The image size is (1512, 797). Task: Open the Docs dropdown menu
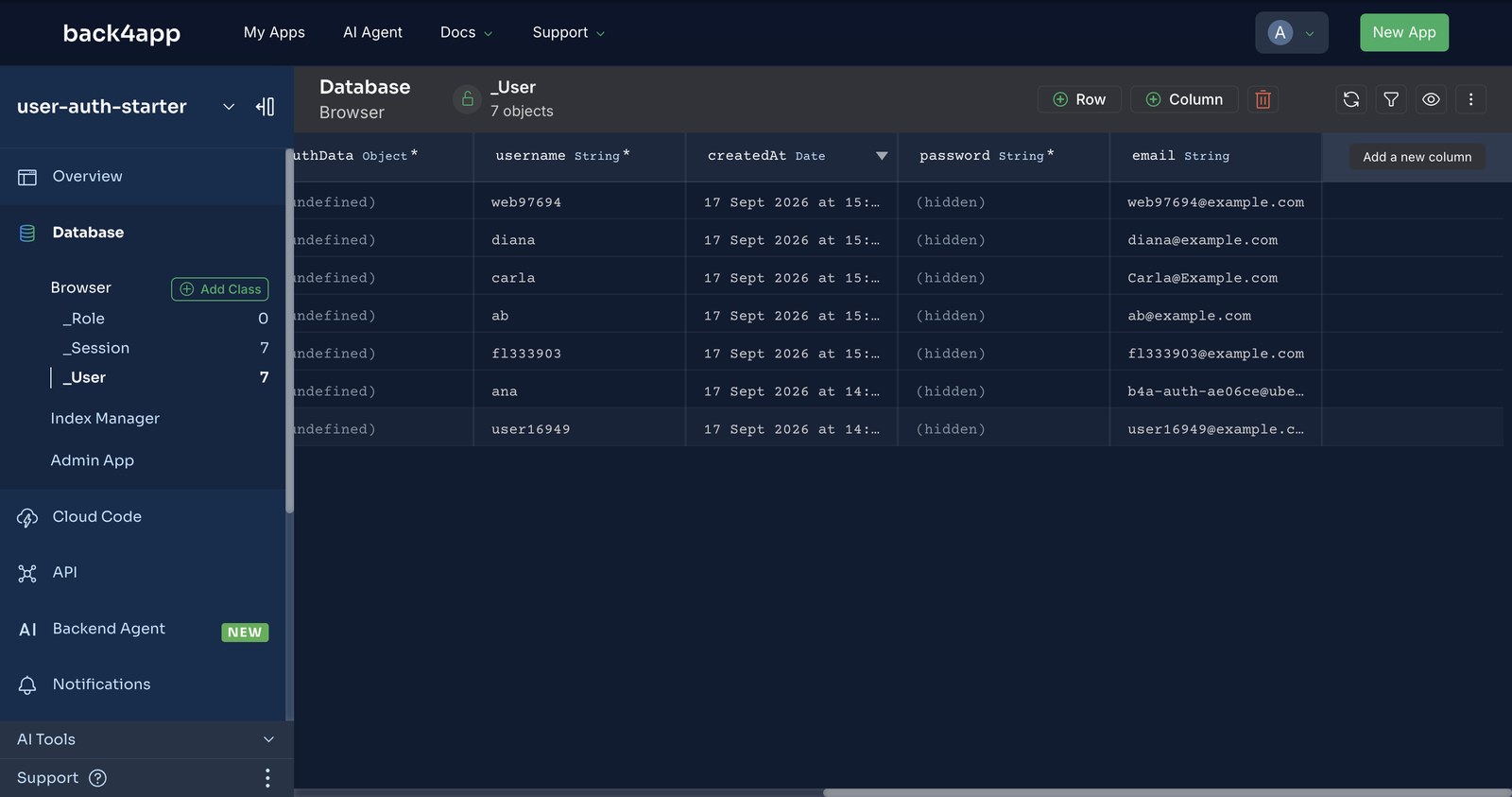tap(466, 32)
